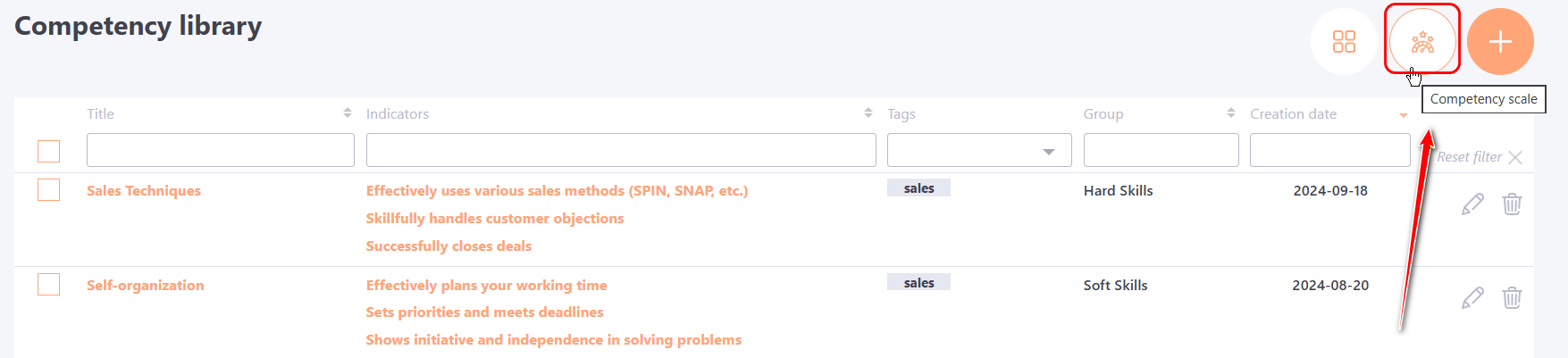Open the Sales Techniques competency link
This screenshot has height=358, width=1568.
pos(144,191)
